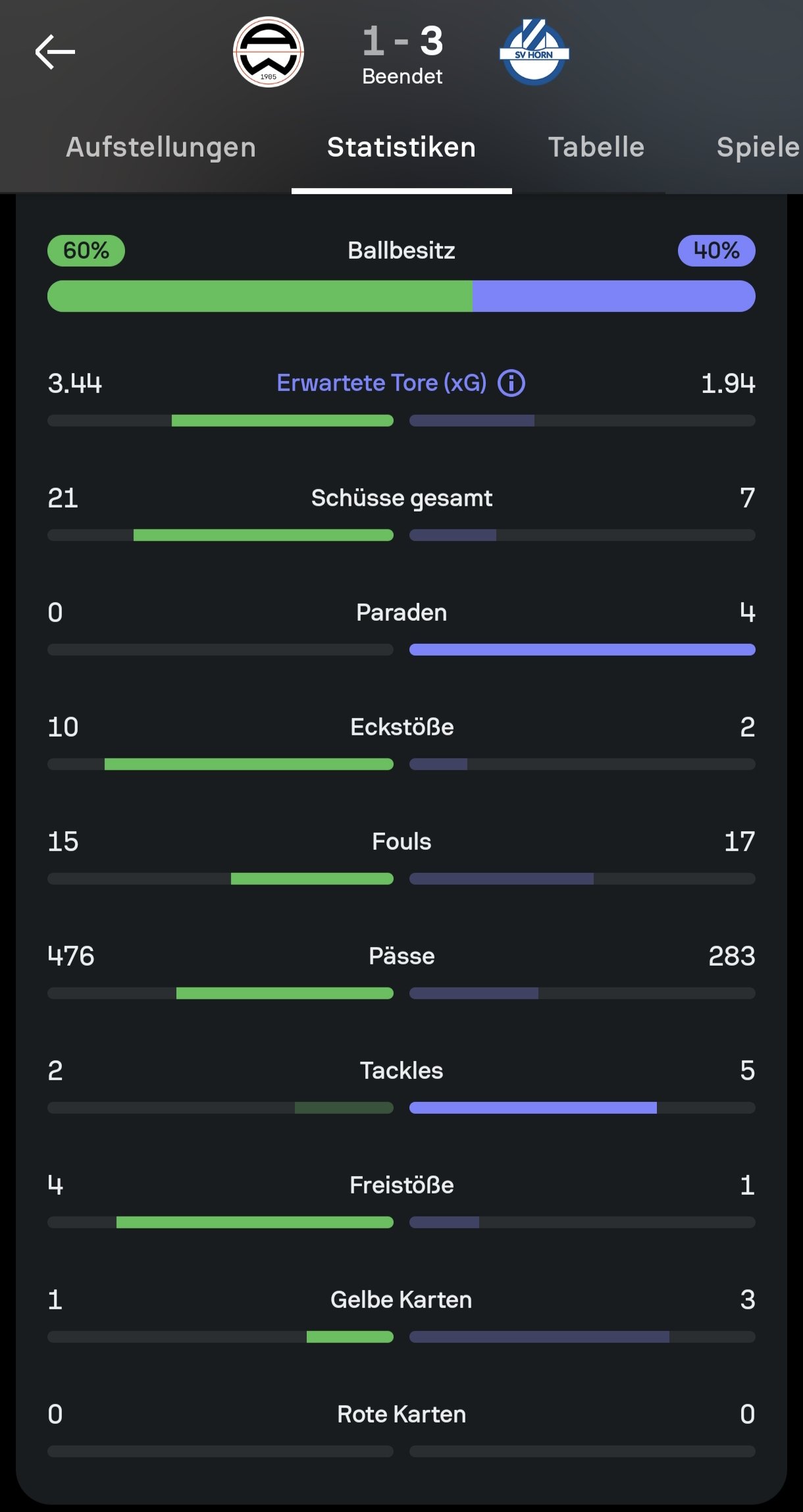Select the Statistiken tab
Image resolution: width=803 pixels, height=1512 pixels.
pyautogui.click(x=401, y=147)
